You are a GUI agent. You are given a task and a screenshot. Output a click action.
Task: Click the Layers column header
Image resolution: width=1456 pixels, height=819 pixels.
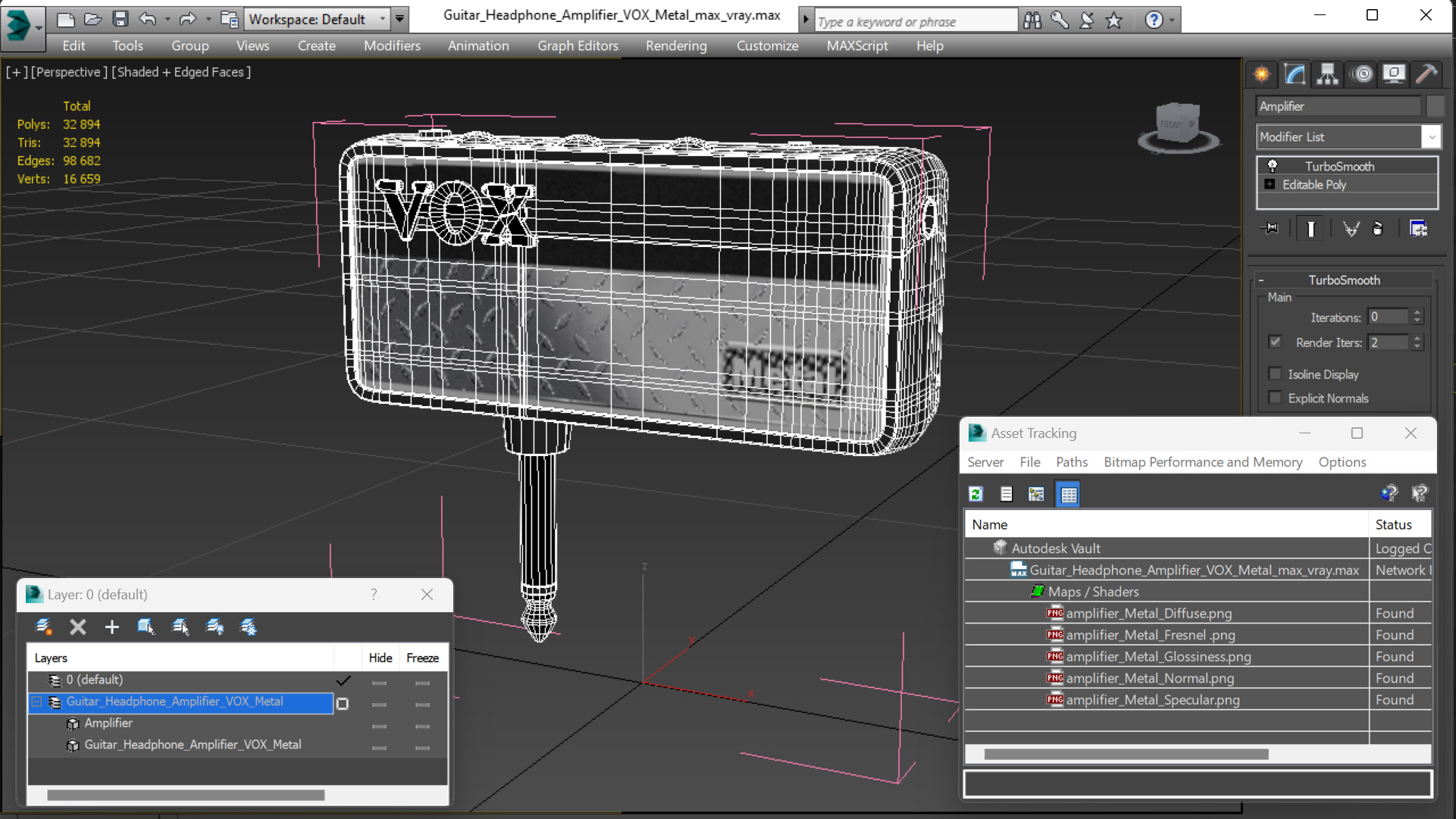tap(180, 658)
